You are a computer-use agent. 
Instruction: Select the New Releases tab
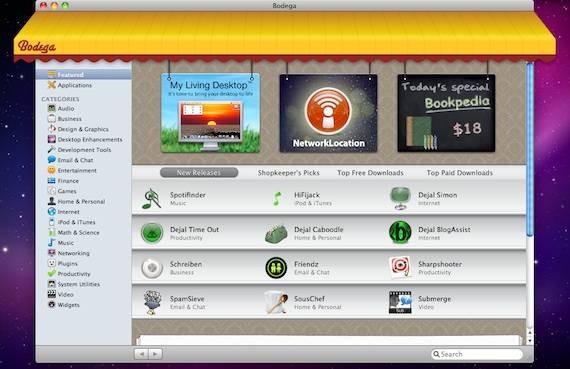point(199,173)
